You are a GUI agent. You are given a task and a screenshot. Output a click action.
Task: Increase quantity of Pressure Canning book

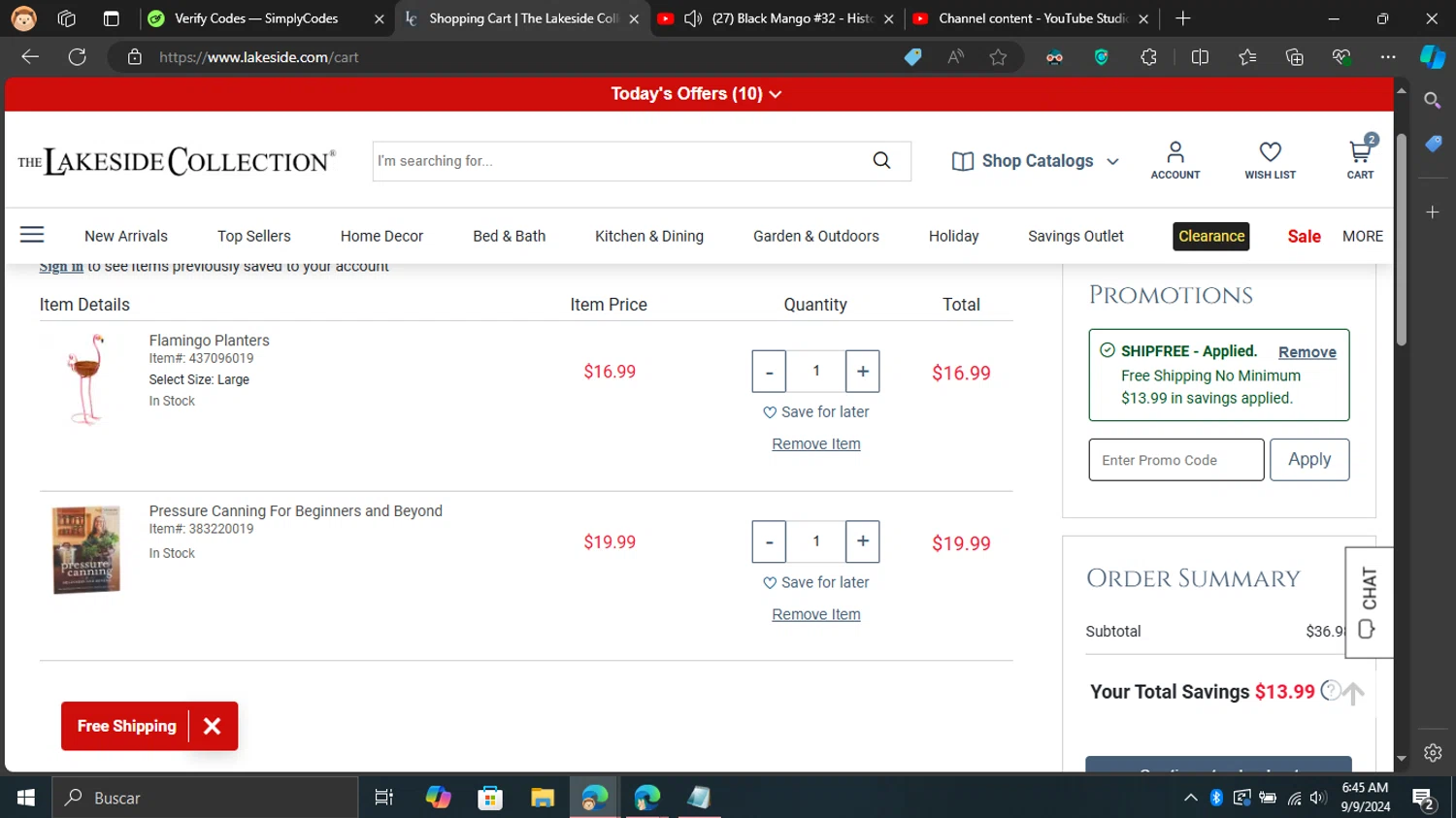coord(863,541)
